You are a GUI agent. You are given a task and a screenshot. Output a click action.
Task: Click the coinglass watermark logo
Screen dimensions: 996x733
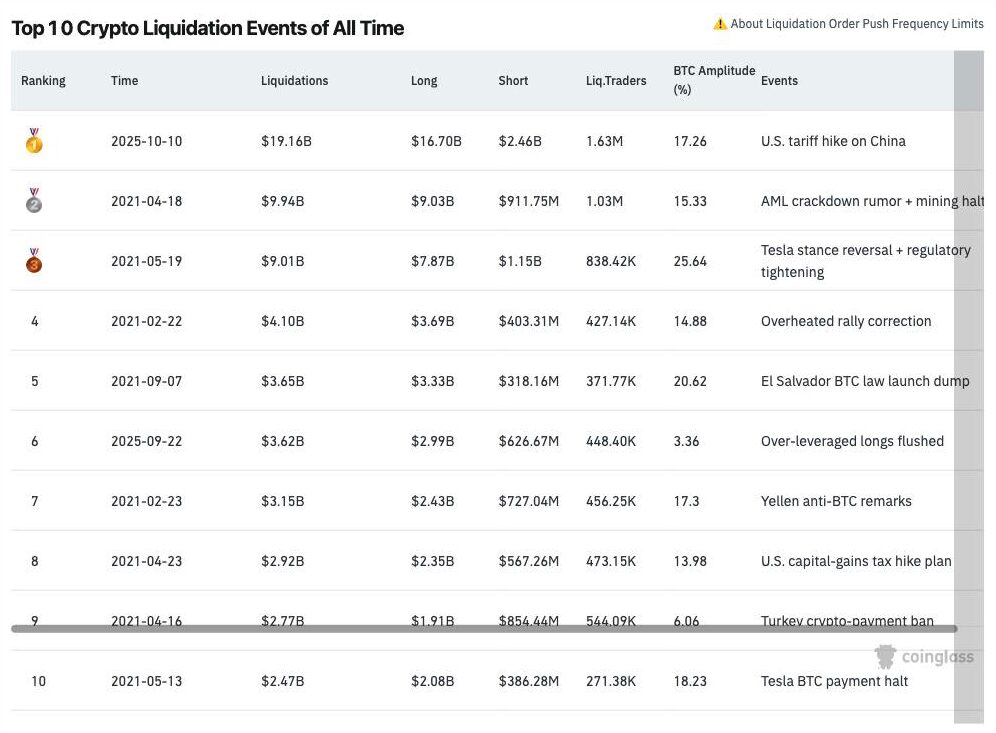(x=924, y=657)
